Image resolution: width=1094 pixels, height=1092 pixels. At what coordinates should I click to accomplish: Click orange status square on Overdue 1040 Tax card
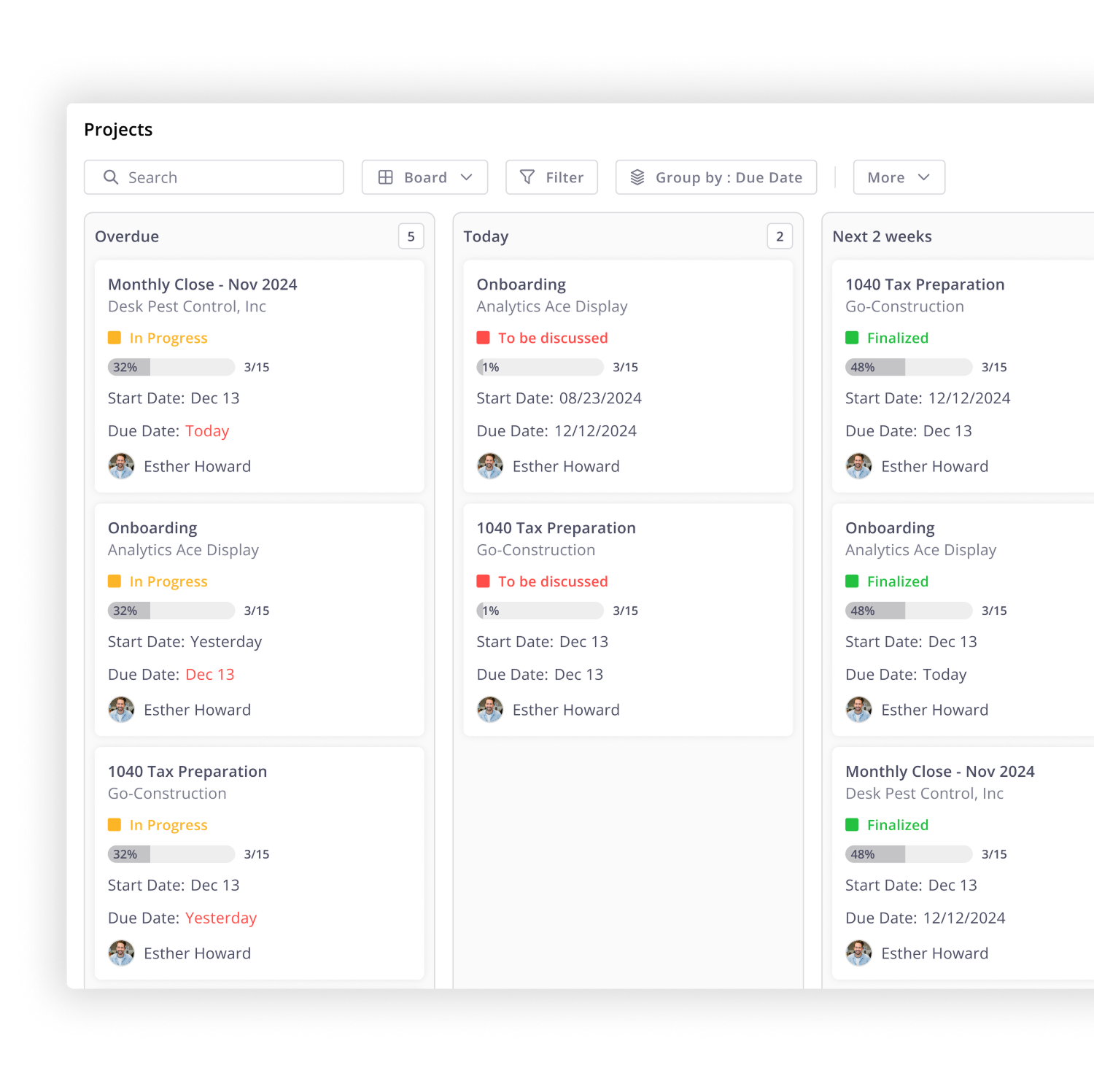[x=115, y=825]
